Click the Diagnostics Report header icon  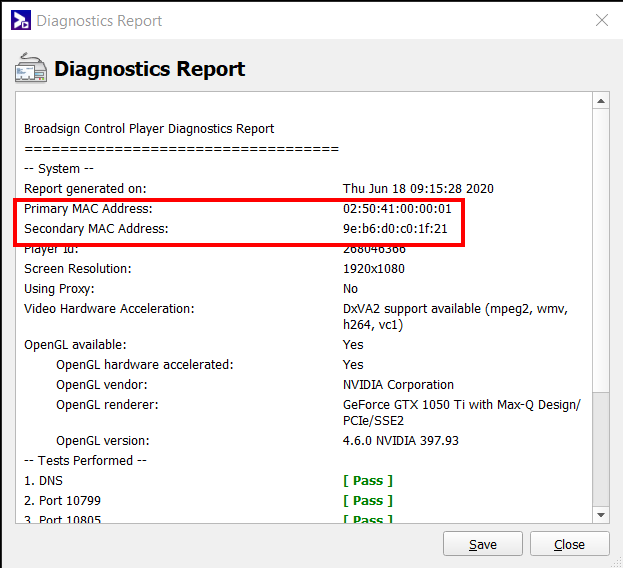(31, 69)
